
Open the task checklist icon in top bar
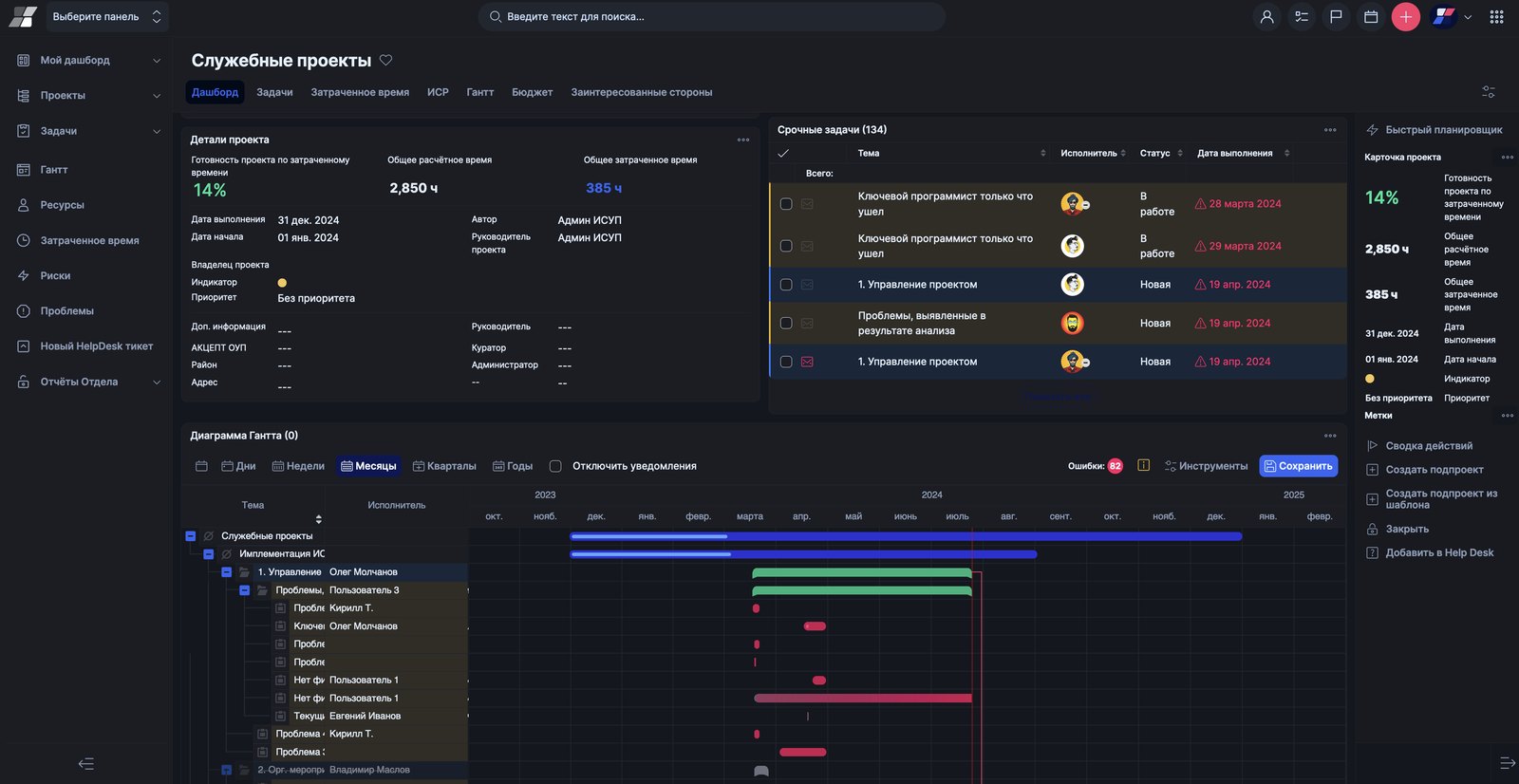tap(1302, 17)
